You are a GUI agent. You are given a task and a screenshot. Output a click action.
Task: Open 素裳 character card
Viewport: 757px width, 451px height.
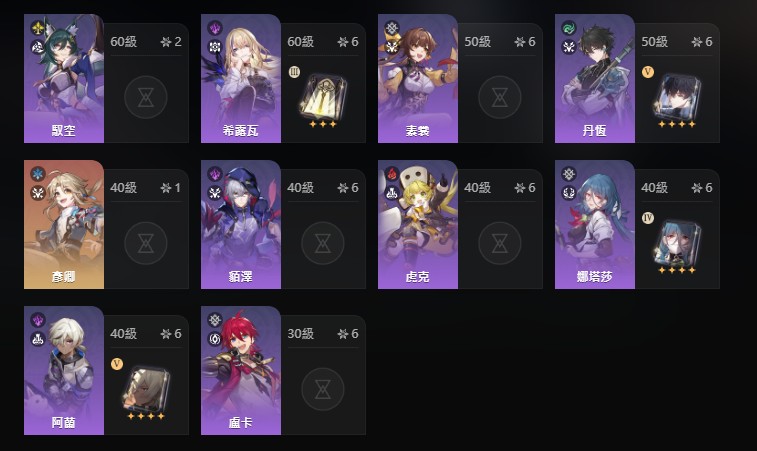point(418,78)
